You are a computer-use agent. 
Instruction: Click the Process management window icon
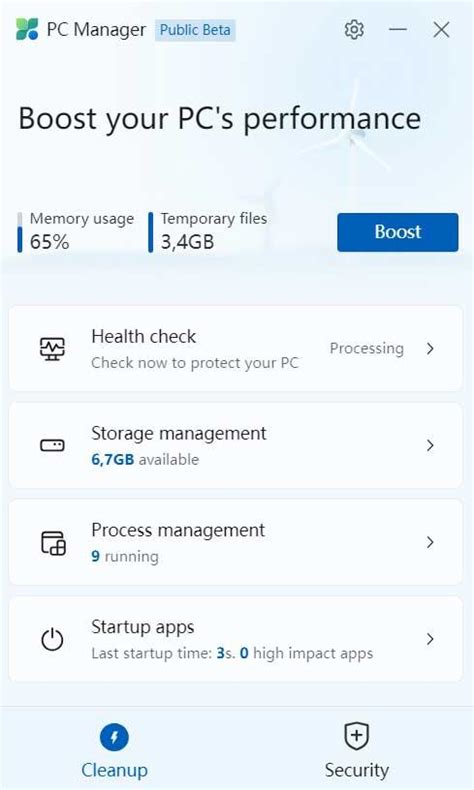pyautogui.click(x=53, y=543)
